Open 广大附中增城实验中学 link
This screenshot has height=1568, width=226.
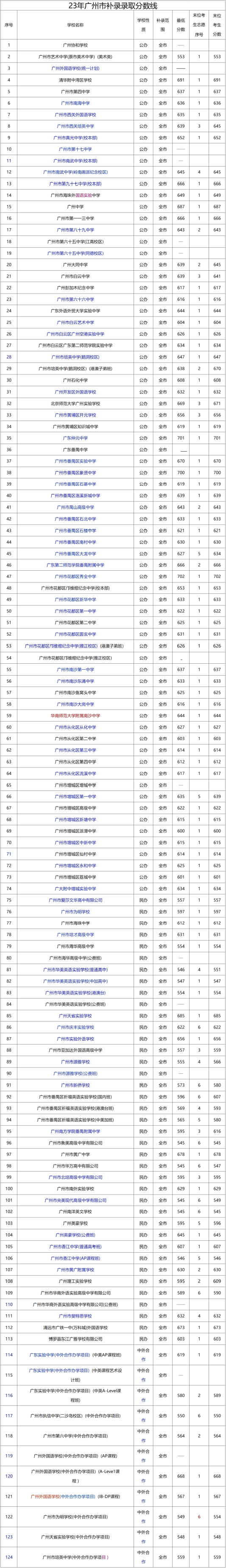[75, 889]
